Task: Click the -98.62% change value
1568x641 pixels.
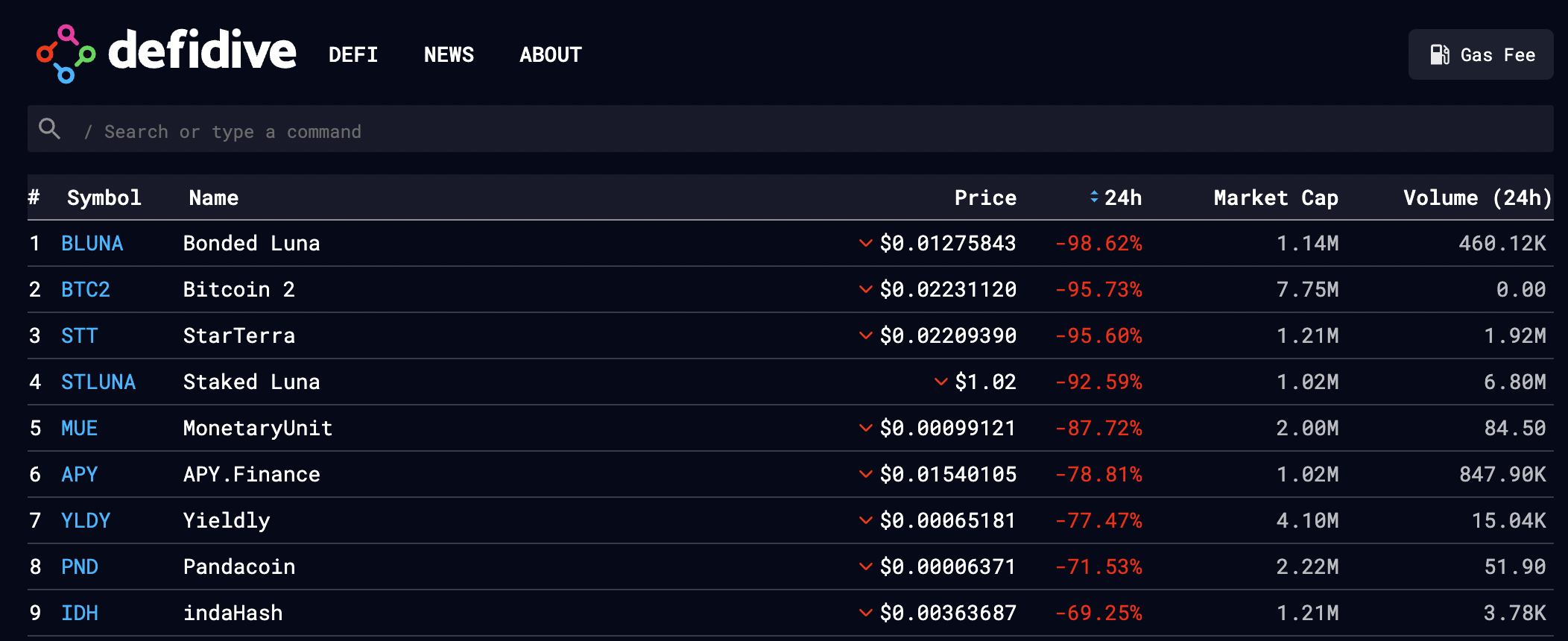Action: [x=1098, y=243]
